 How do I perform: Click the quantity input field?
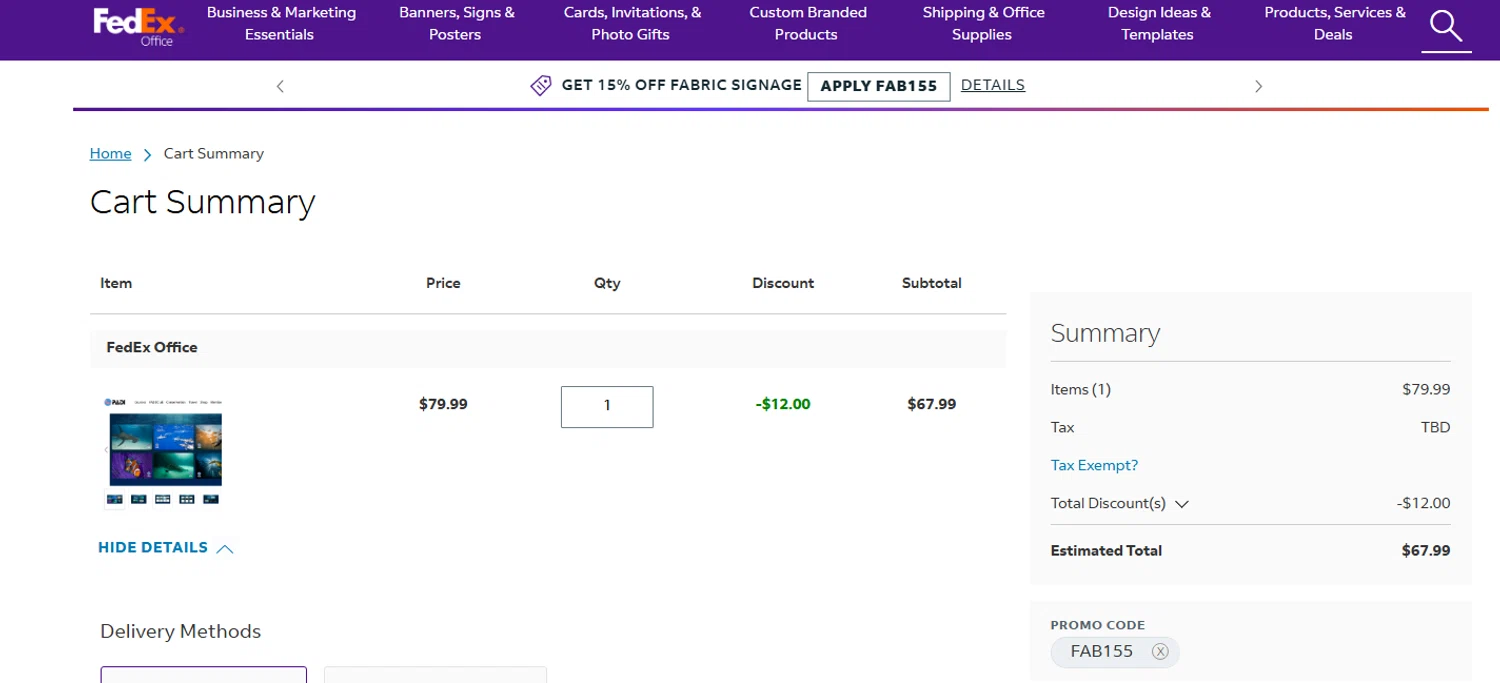coord(607,406)
